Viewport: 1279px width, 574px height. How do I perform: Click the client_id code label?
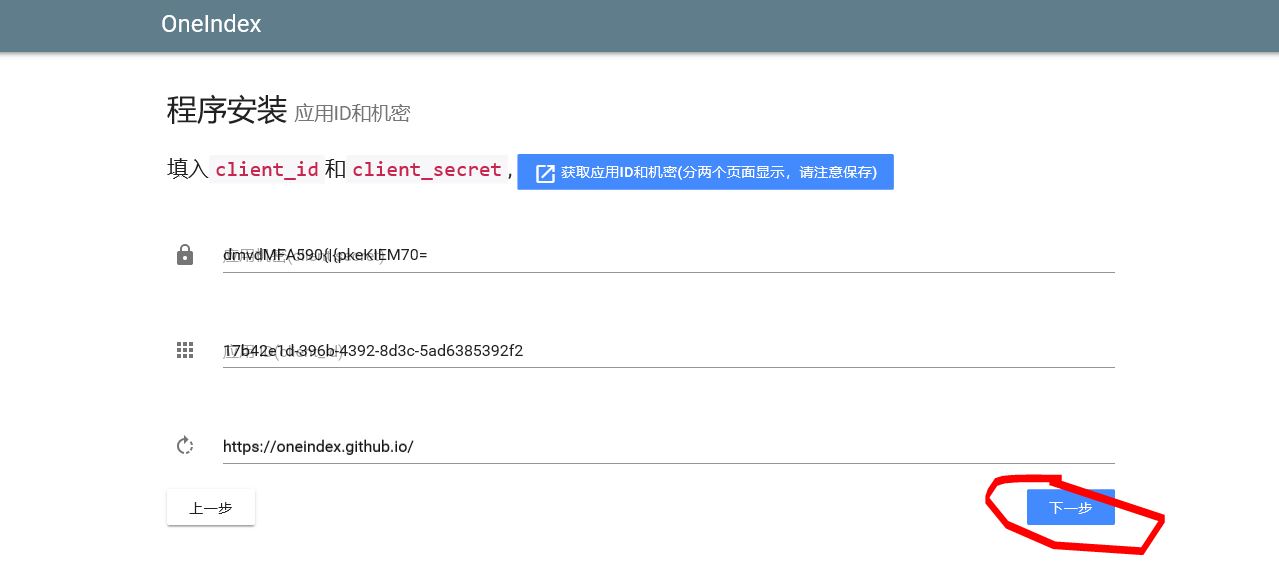[x=267, y=169]
